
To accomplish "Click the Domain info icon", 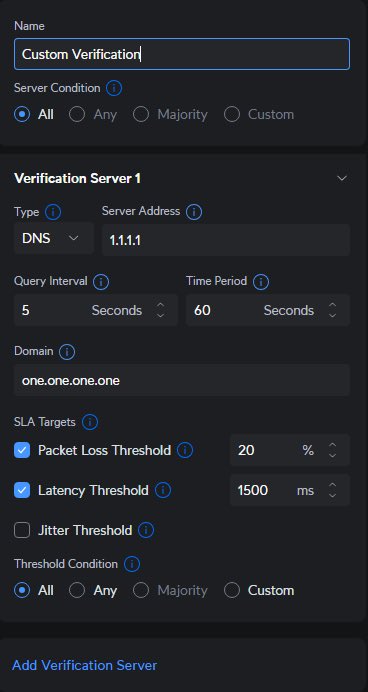I will [x=67, y=352].
